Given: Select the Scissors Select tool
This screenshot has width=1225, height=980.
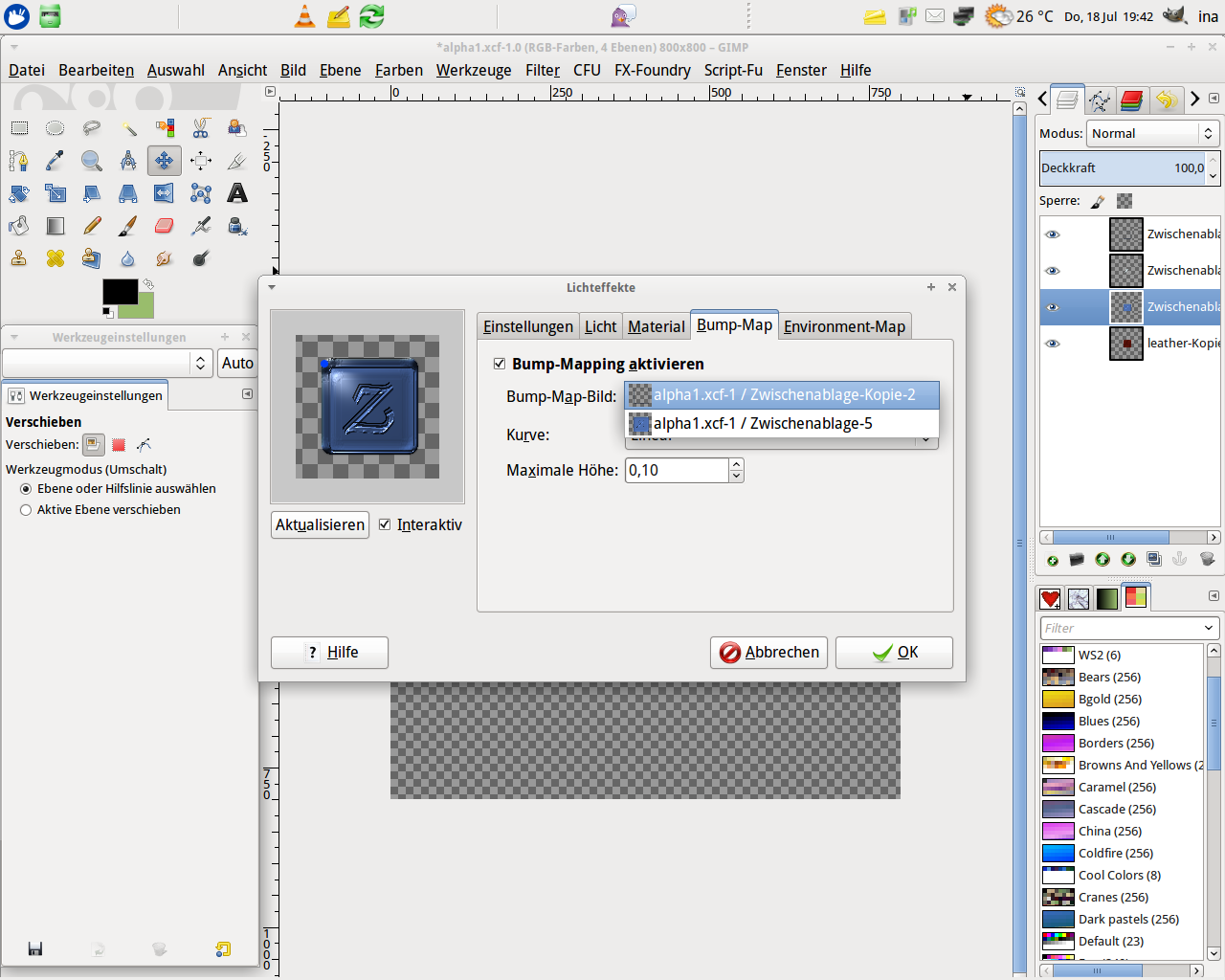Looking at the screenshot, I should pos(201,128).
